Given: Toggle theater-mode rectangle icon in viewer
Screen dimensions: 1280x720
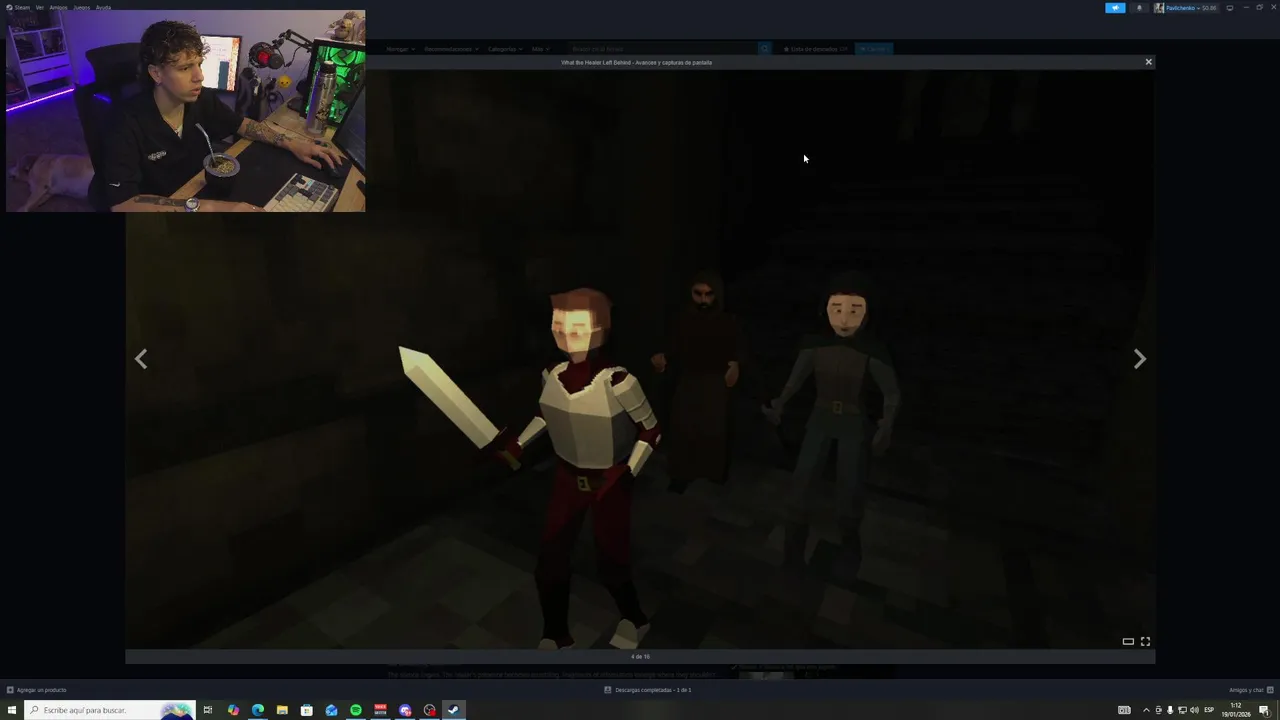Looking at the screenshot, I should [1128, 642].
